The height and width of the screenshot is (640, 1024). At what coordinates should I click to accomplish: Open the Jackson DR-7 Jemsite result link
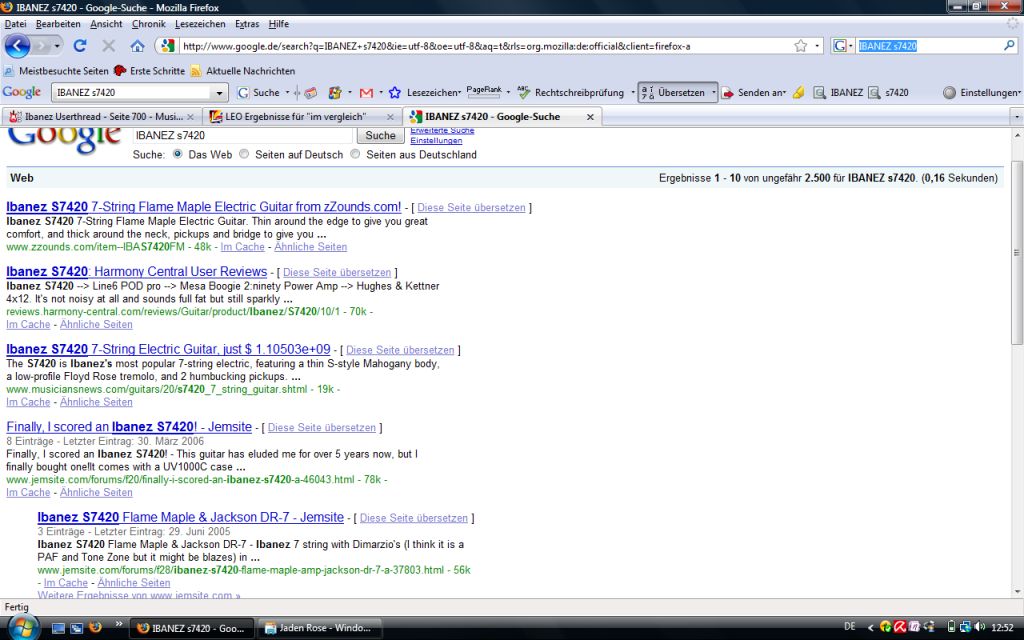(x=191, y=517)
